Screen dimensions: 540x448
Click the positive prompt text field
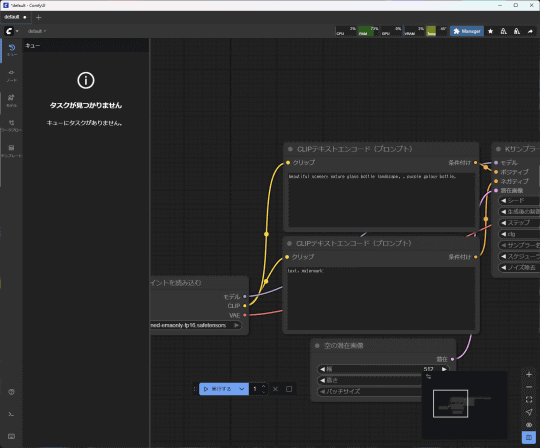coord(381,200)
